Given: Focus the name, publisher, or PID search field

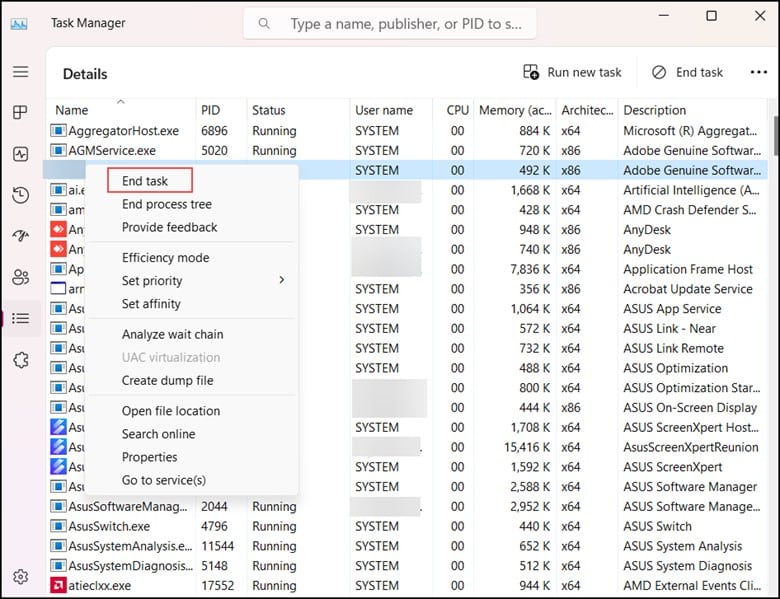Looking at the screenshot, I should (x=390, y=23).
